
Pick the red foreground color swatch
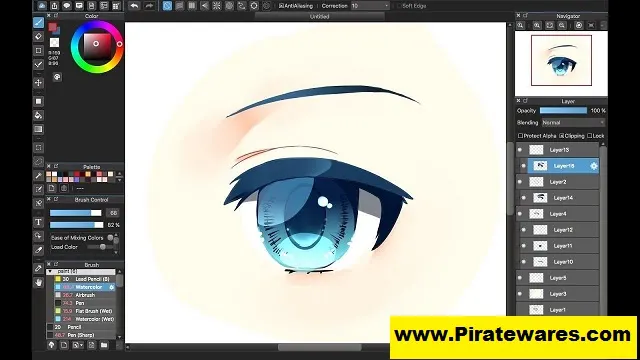[x=52, y=27]
